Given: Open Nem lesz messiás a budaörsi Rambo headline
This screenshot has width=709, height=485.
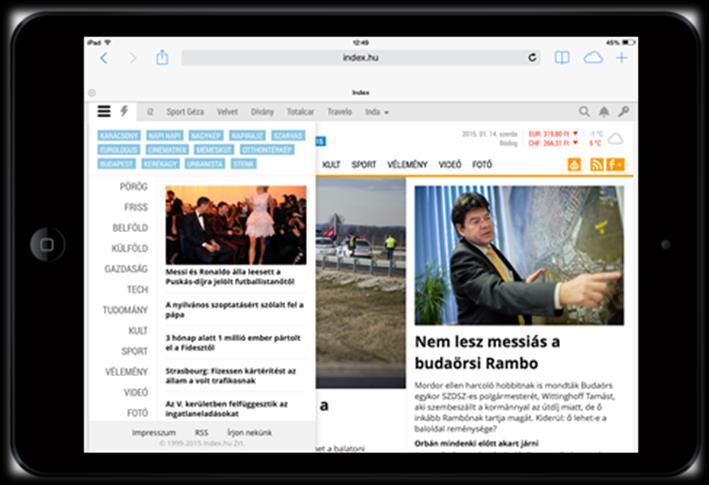Looking at the screenshot, I should pos(487,353).
